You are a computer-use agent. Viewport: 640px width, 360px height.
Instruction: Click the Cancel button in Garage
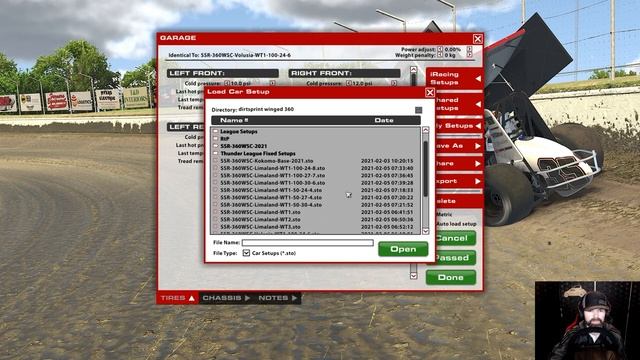[455, 238]
